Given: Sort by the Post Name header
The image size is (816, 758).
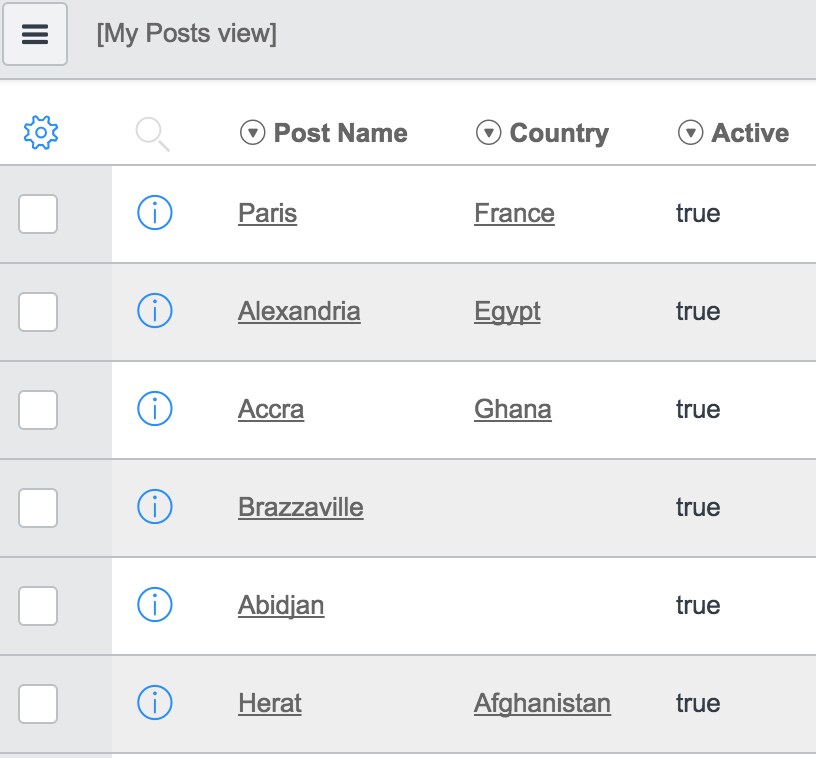Looking at the screenshot, I should [340, 133].
